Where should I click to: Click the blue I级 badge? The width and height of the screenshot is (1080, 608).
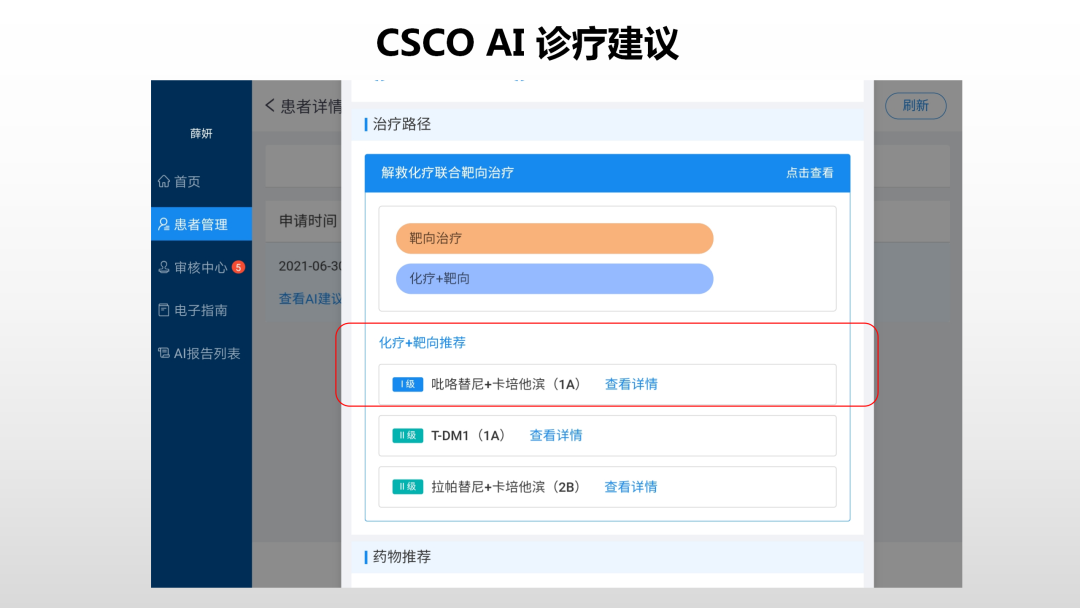click(408, 384)
